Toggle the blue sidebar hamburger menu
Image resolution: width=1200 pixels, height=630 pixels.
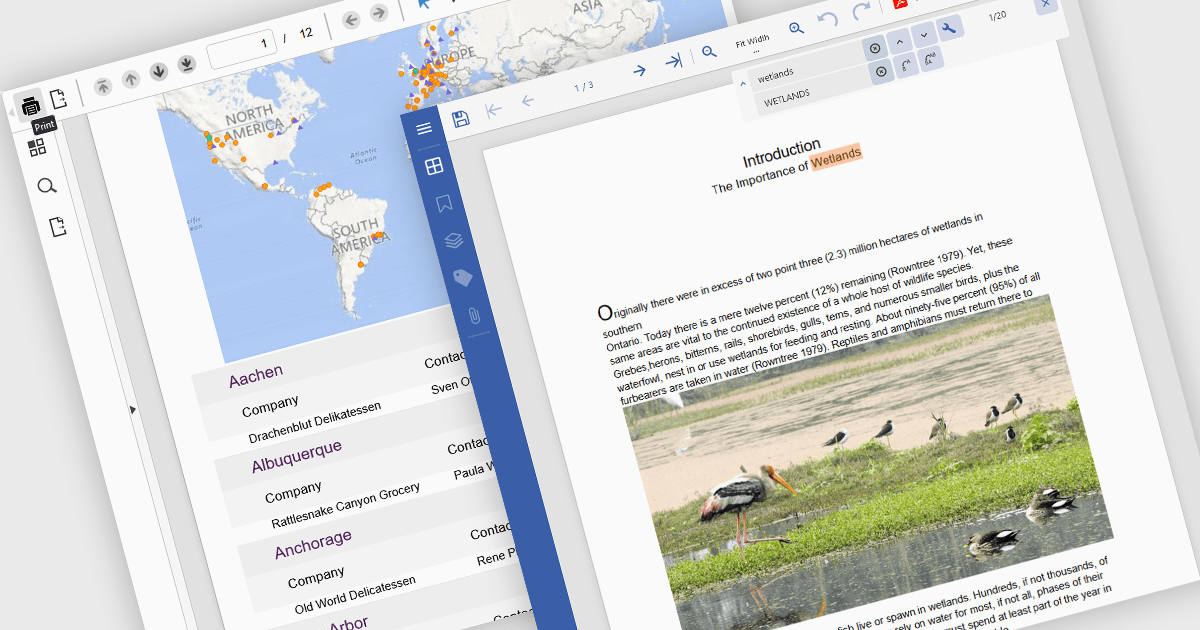[424, 129]
